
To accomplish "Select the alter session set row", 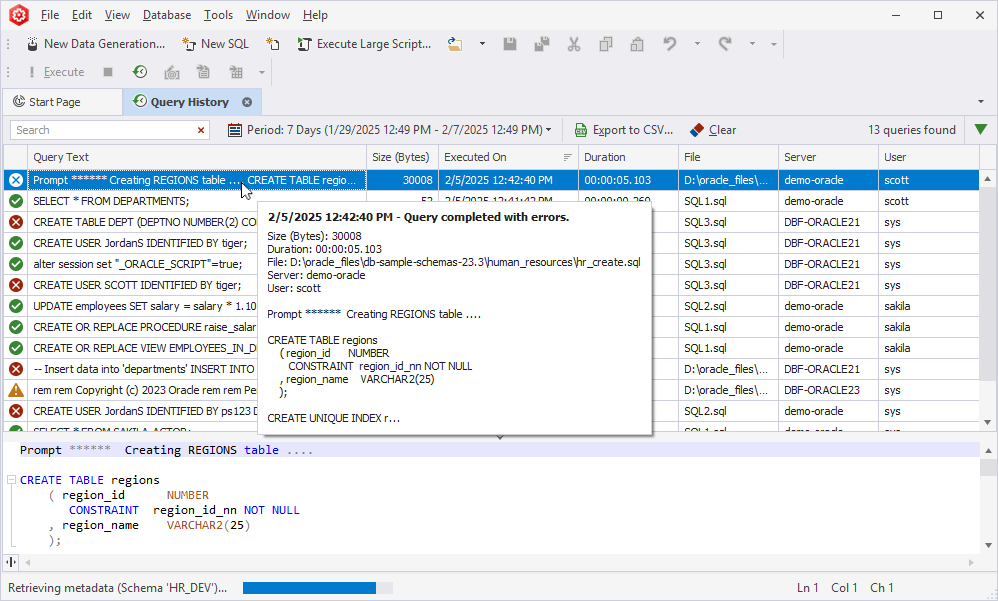I will (x=490, y=264).
